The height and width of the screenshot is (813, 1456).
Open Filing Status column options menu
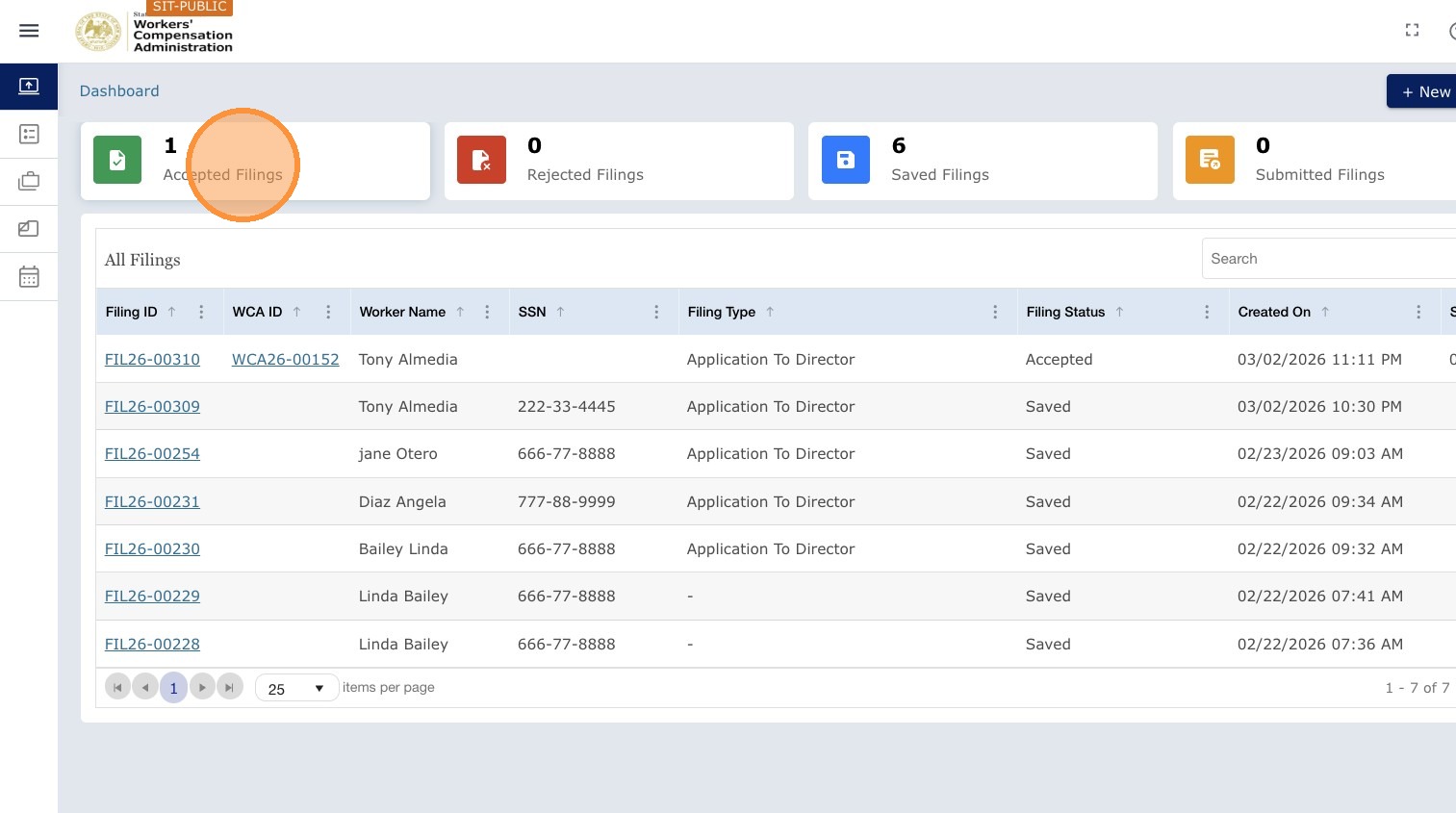(1207, 312)
